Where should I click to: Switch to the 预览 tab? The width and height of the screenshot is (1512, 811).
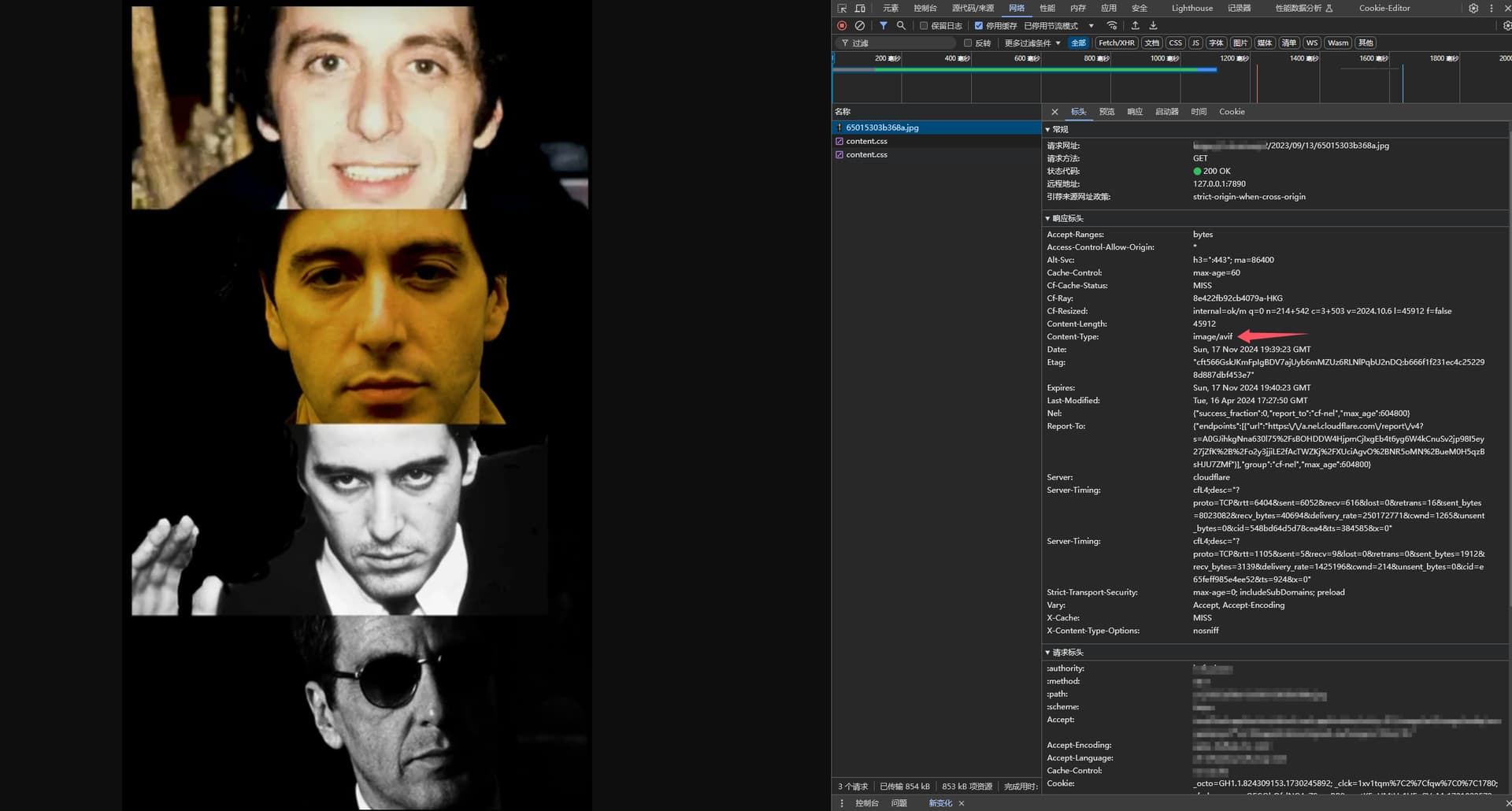point(1106,112)
